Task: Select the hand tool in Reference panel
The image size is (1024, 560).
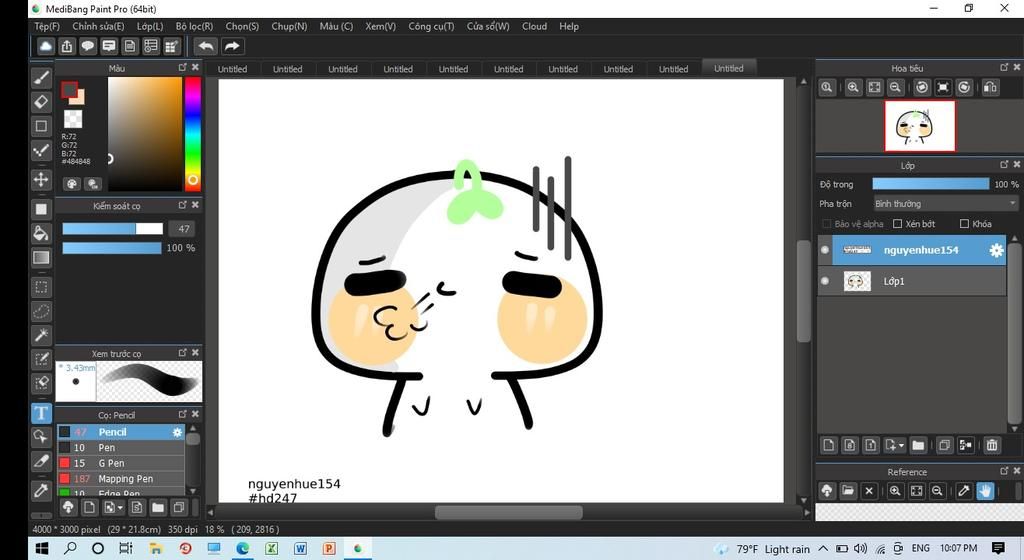Action: [985, 491]
